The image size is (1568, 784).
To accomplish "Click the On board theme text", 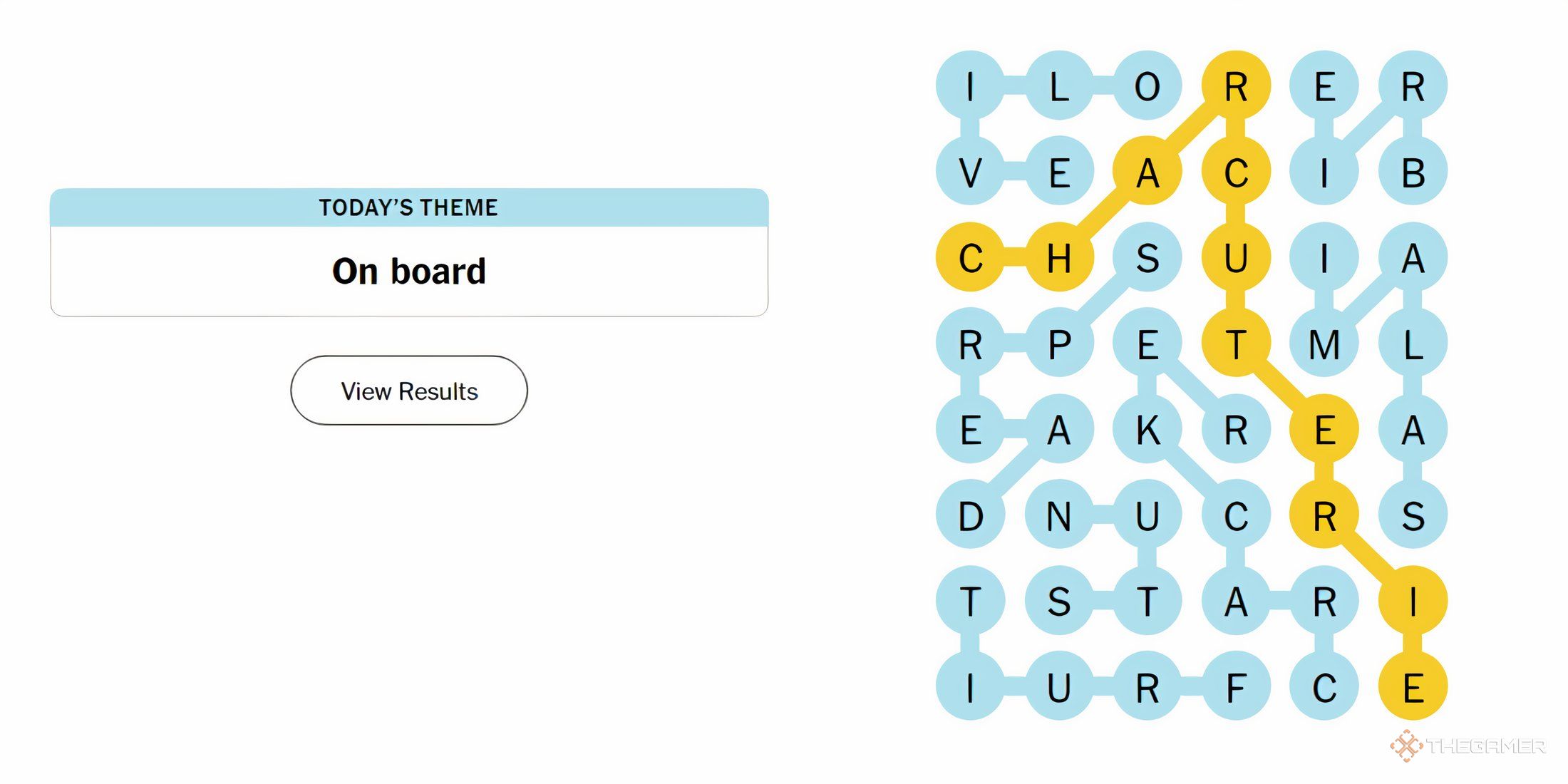I will [x=409, y=272].
